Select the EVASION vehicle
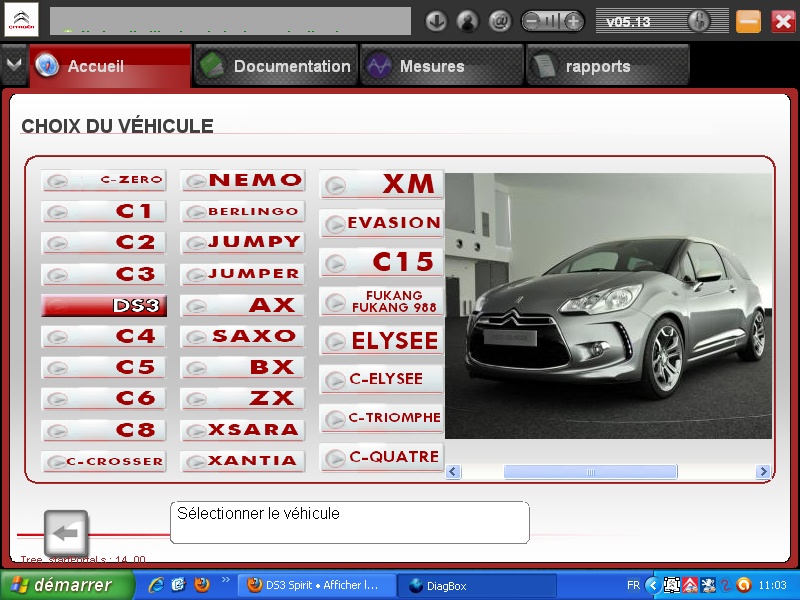Screen dimensions: 800x600 tap(382, 223)
